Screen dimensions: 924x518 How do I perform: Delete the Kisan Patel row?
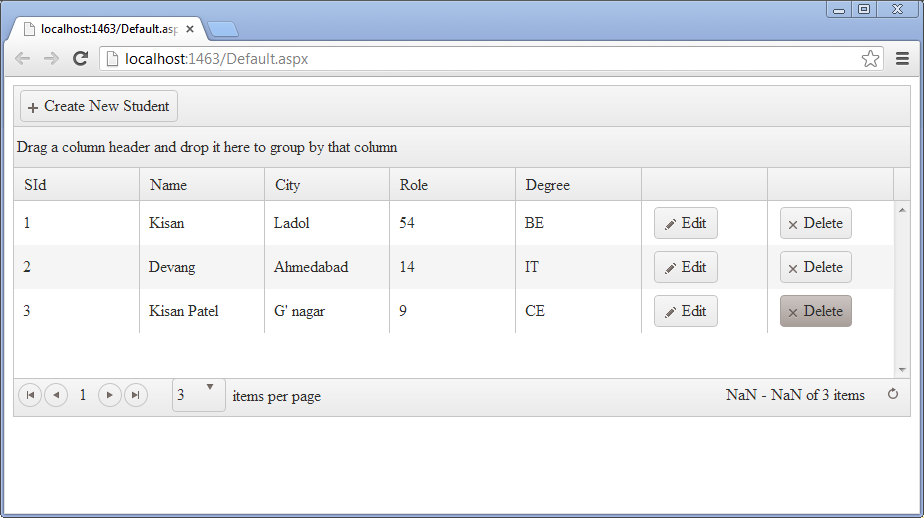point(815,311)
